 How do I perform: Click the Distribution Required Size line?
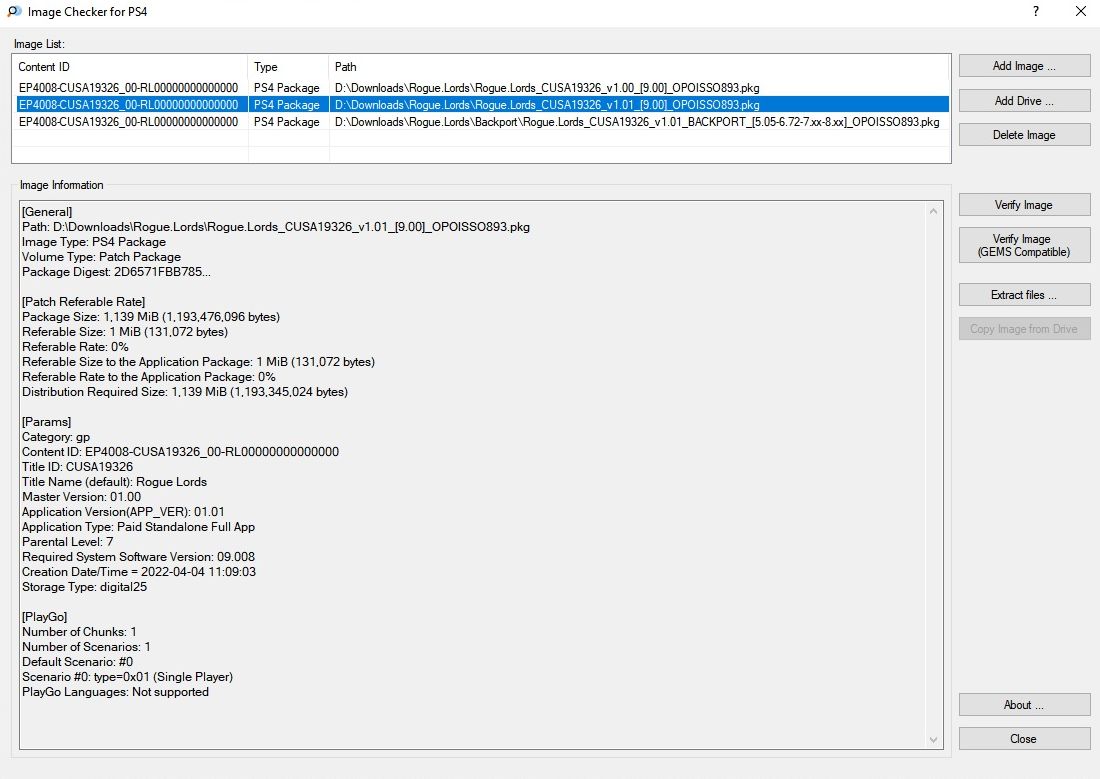click(185, 392)
